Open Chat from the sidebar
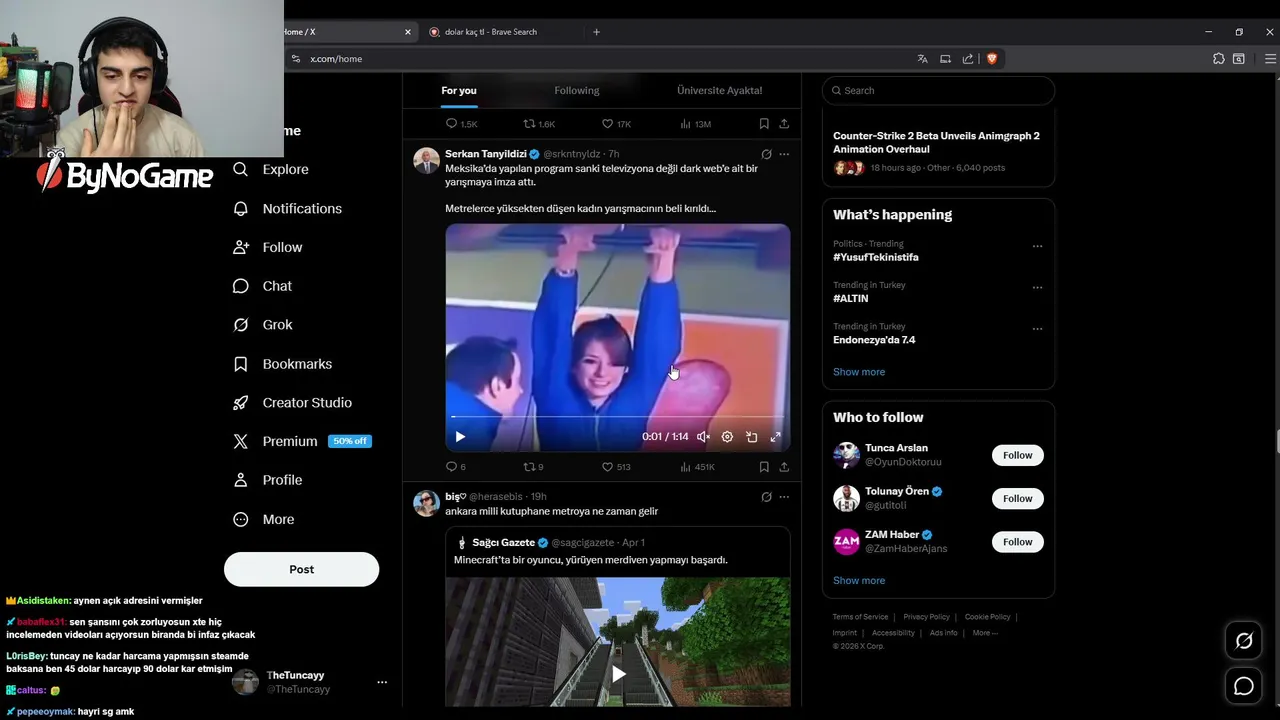 [x=263, y=286]
